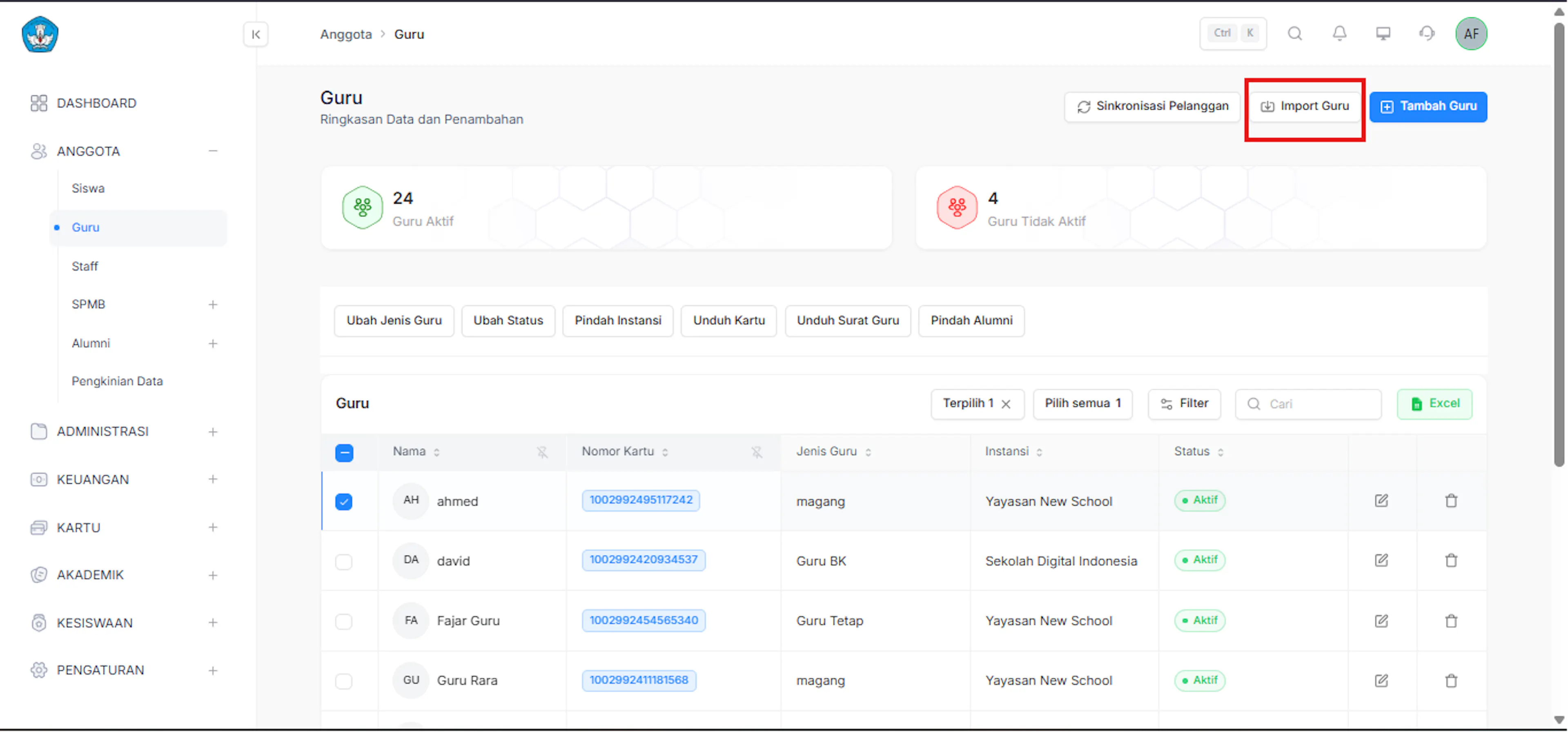Collapse the sidebar with the arrow icon
The height and width of the screenshot is (732, 1568).
click(x=256, y=34)
